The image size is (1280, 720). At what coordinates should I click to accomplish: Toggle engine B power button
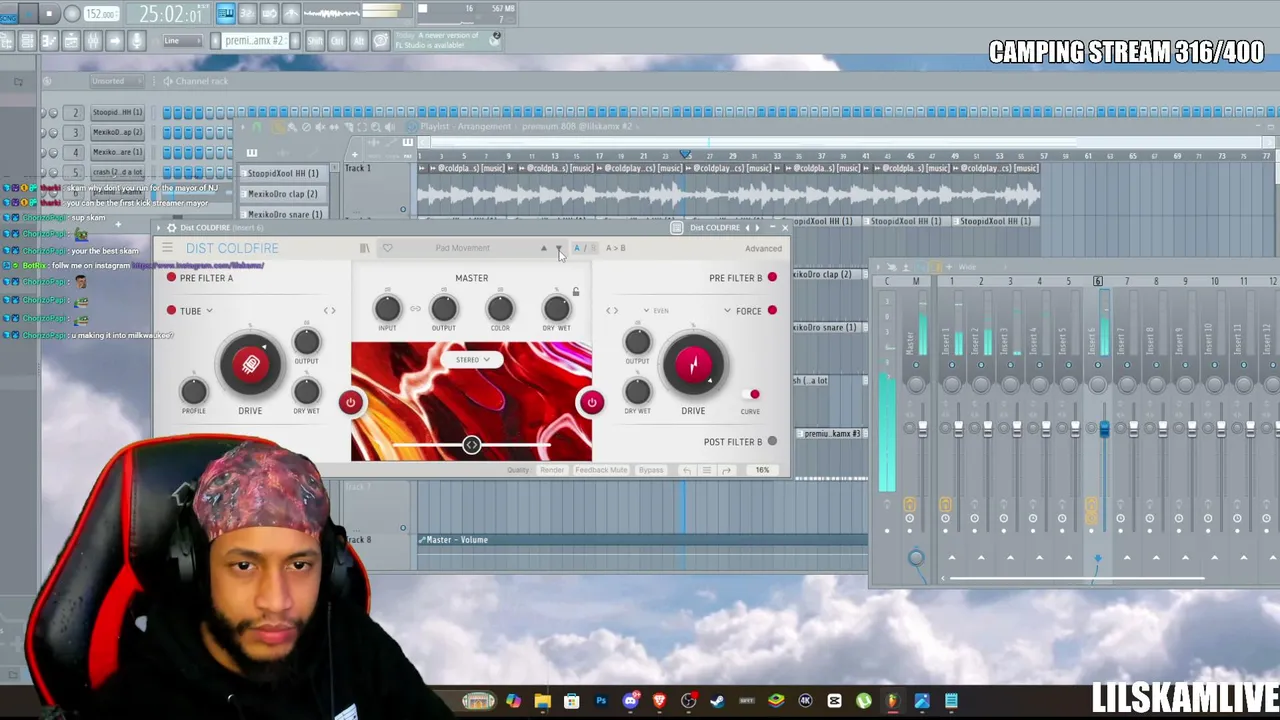(x=592, y=403)
